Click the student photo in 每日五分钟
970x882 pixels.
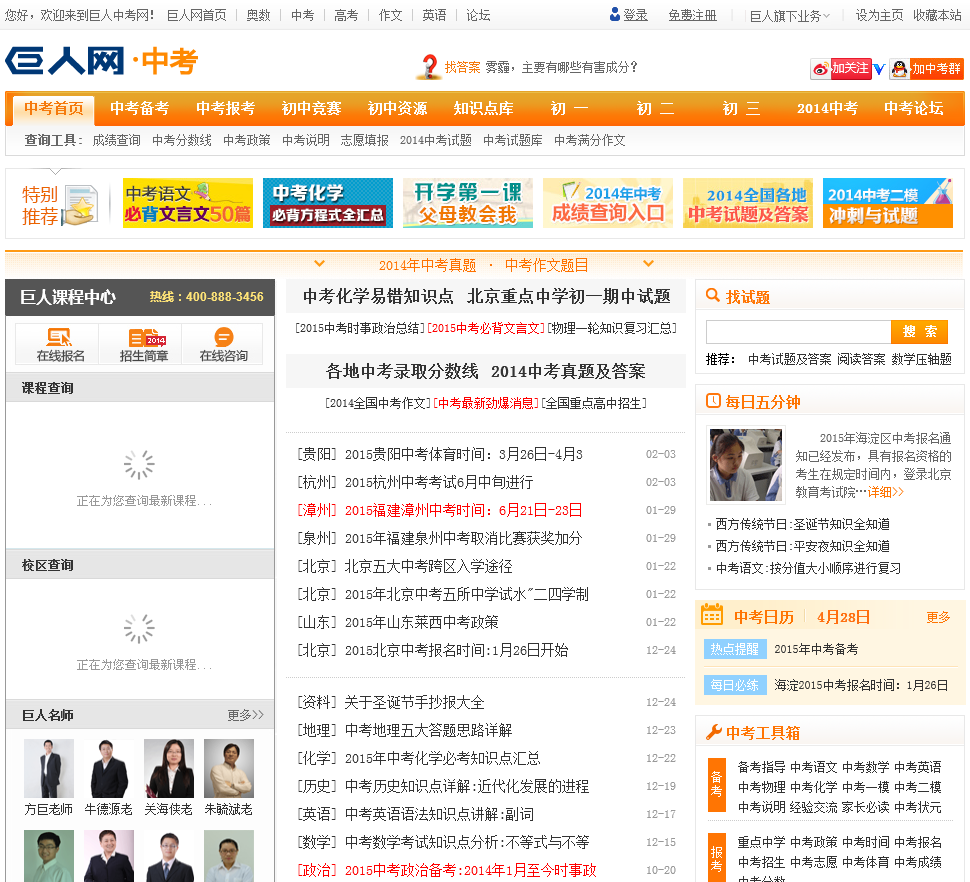(745, 465)
